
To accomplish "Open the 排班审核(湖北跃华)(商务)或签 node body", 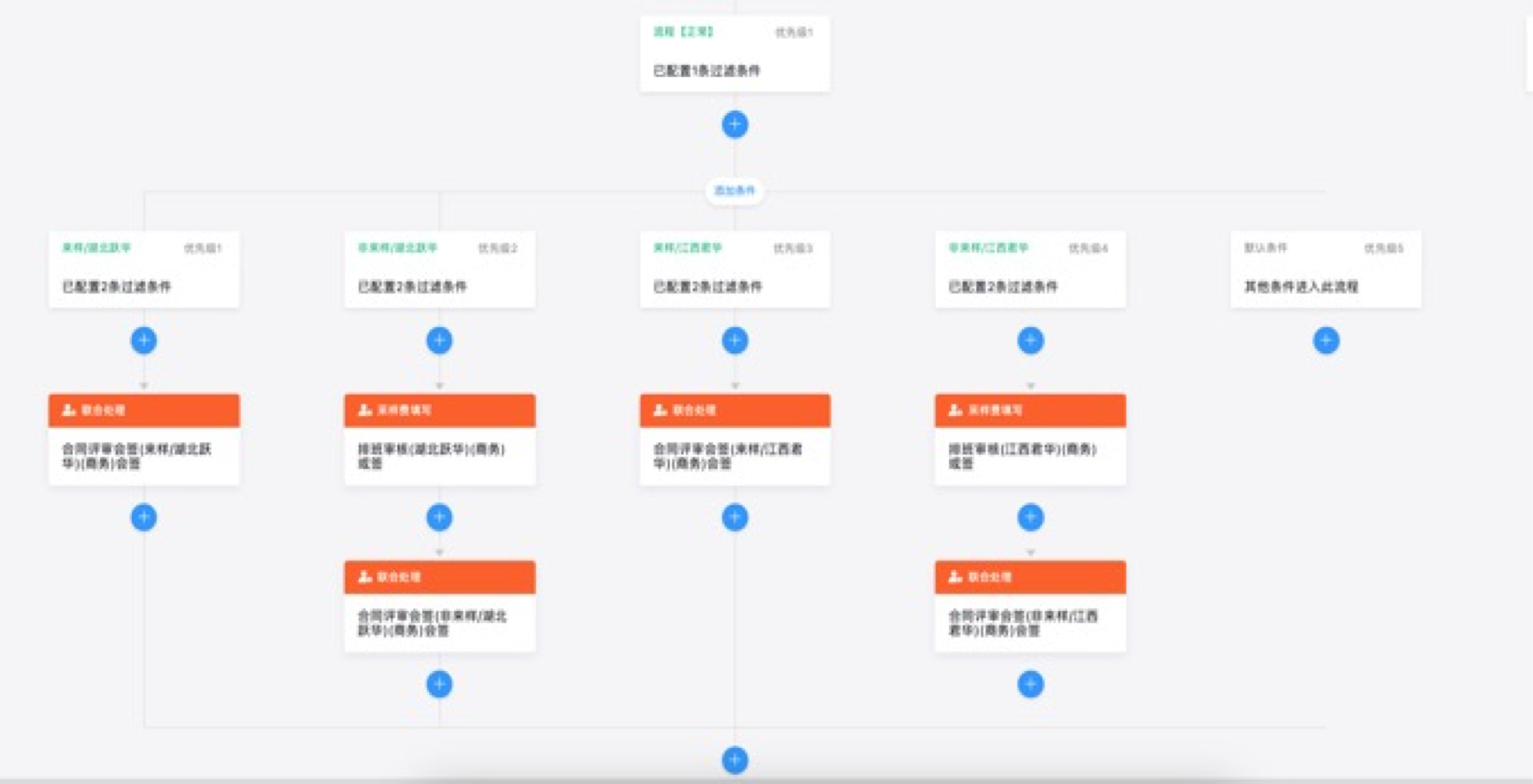I will coord(439,456).
